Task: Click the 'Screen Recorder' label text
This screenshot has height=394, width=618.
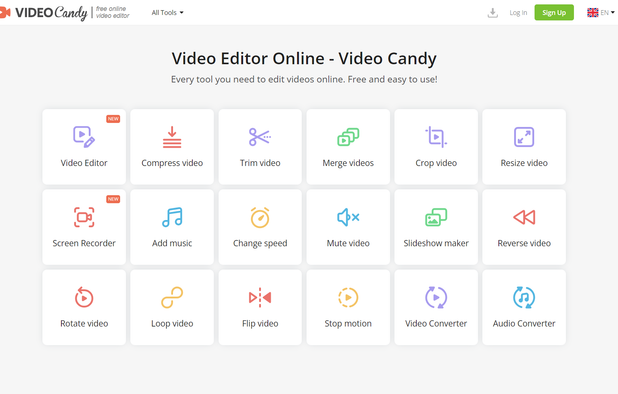Action: pos(84,243)
